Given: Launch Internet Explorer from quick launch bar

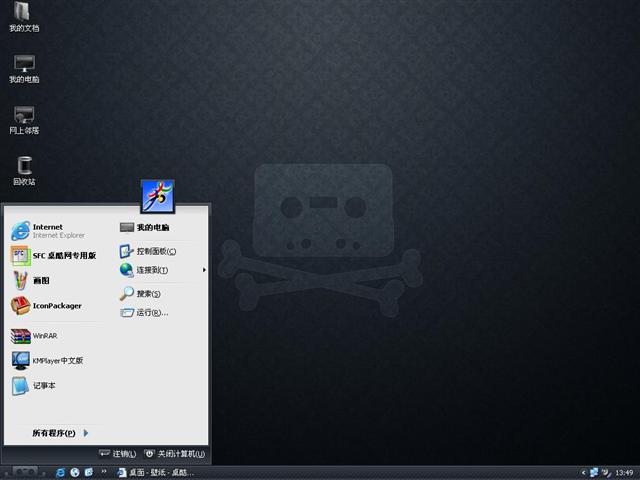Looking at the screenshot, I should (60, 473).
